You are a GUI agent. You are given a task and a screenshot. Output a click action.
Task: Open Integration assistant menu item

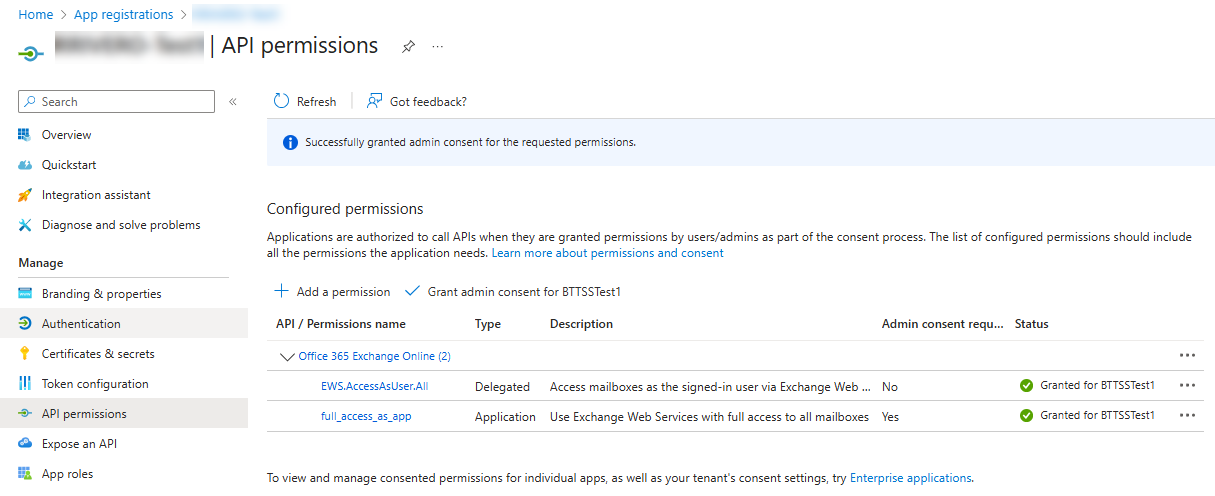pyautogui.click(x=96, y=195)
